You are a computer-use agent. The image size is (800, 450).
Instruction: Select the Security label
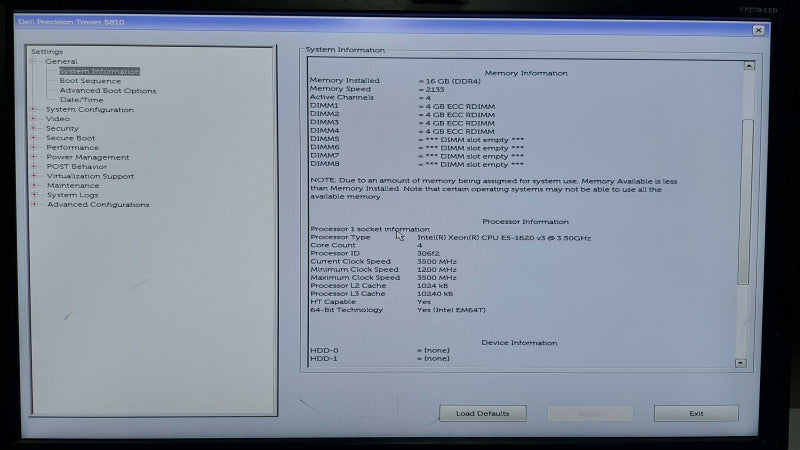click(62, 128)
